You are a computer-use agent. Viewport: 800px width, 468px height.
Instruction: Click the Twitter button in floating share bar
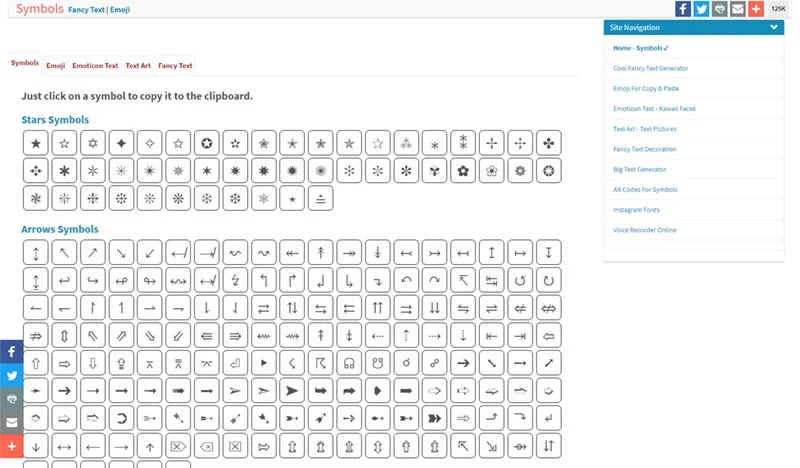pos(12,376)
